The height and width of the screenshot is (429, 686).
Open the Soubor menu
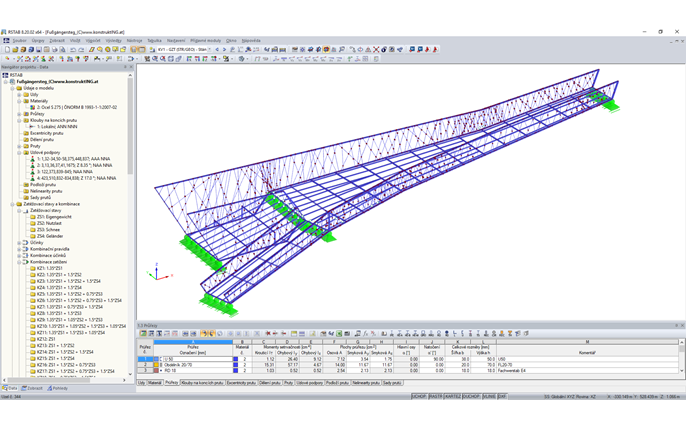click(19, 41)
